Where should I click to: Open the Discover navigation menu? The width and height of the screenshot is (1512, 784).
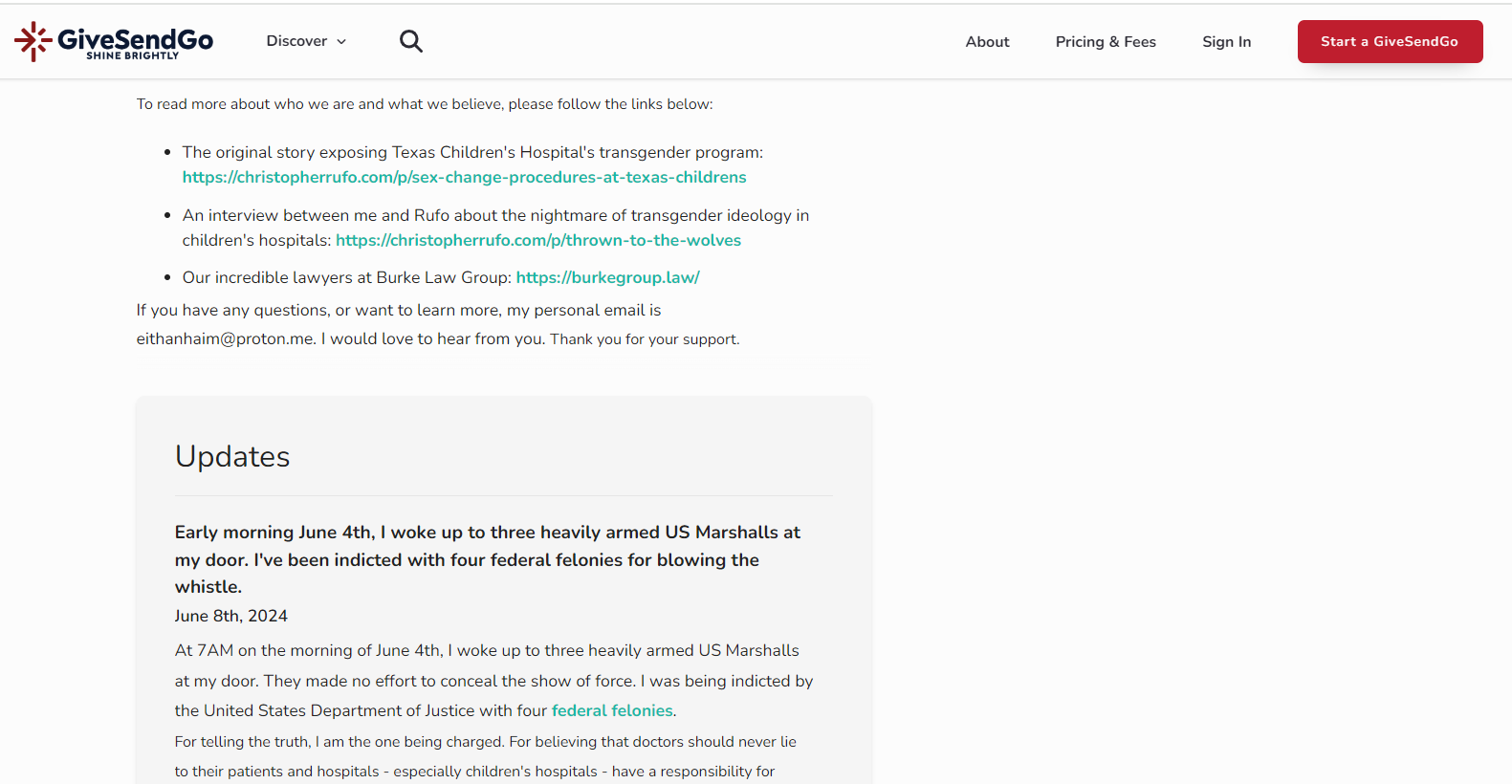[x=296, y=41]
